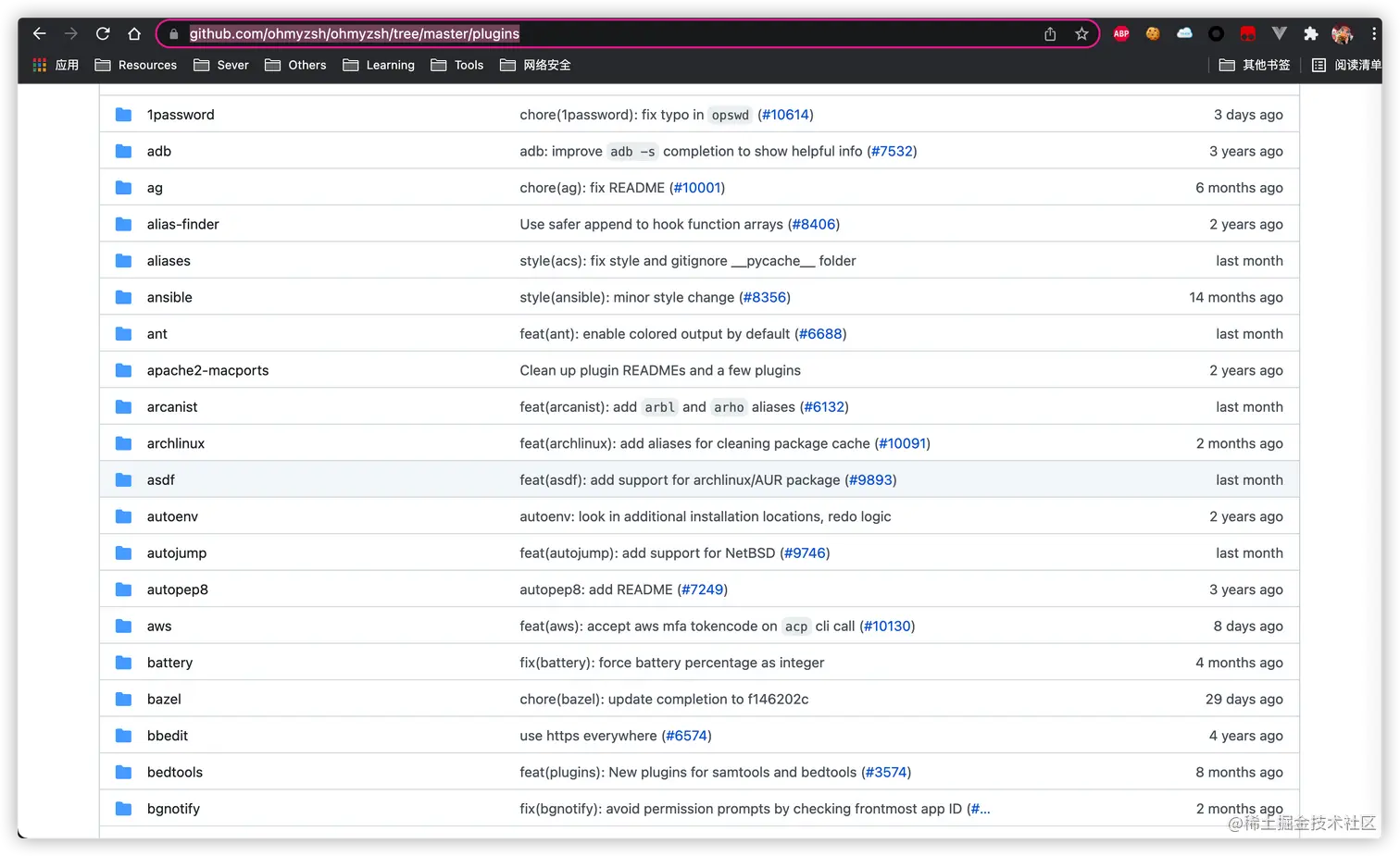This screenshot has height=856, width=1400.
Task: Open pull request #6688 link
Action: click(x=820, y=334)
